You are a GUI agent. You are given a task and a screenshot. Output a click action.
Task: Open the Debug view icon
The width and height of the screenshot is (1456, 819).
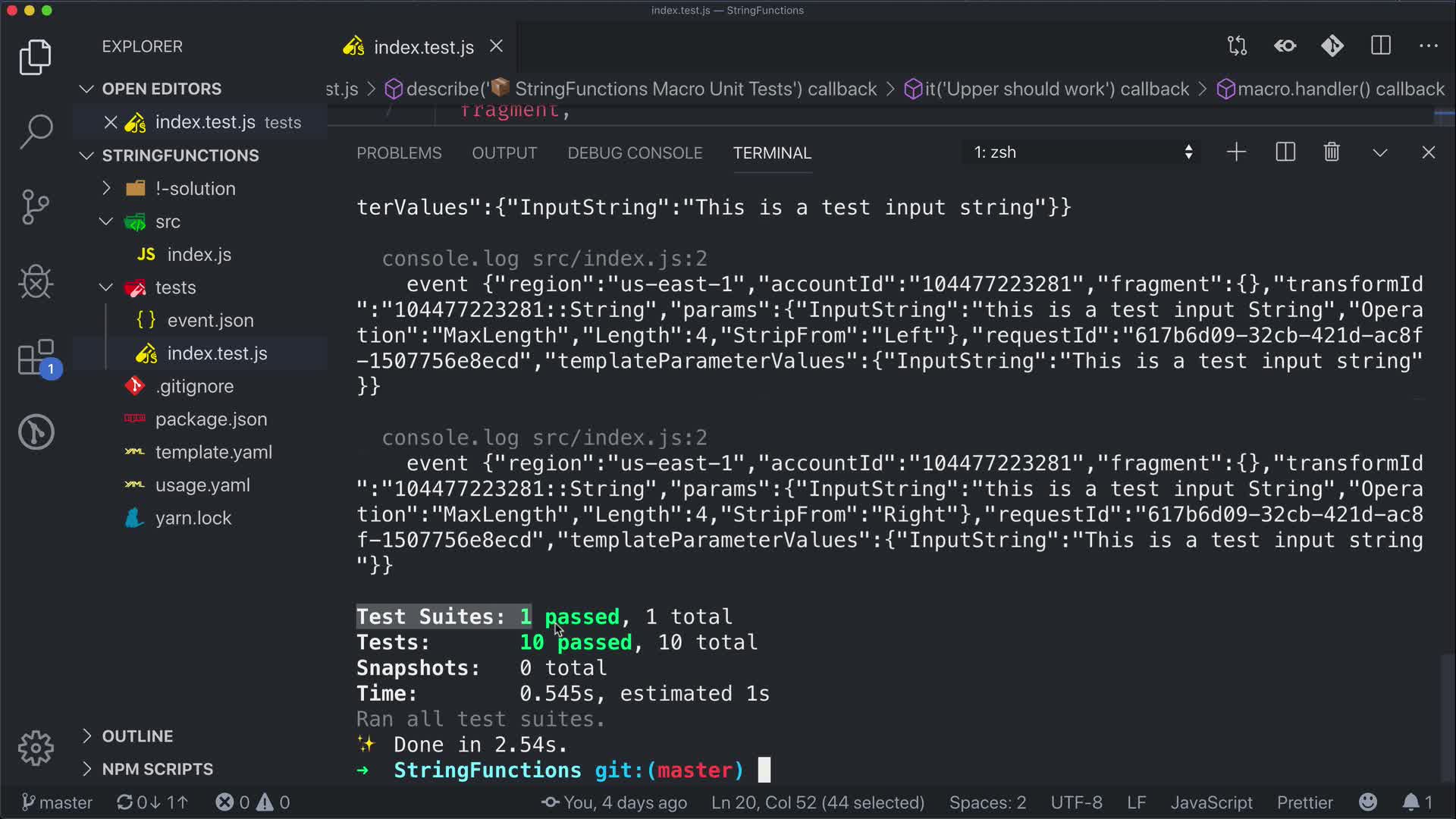pos(36,282)
